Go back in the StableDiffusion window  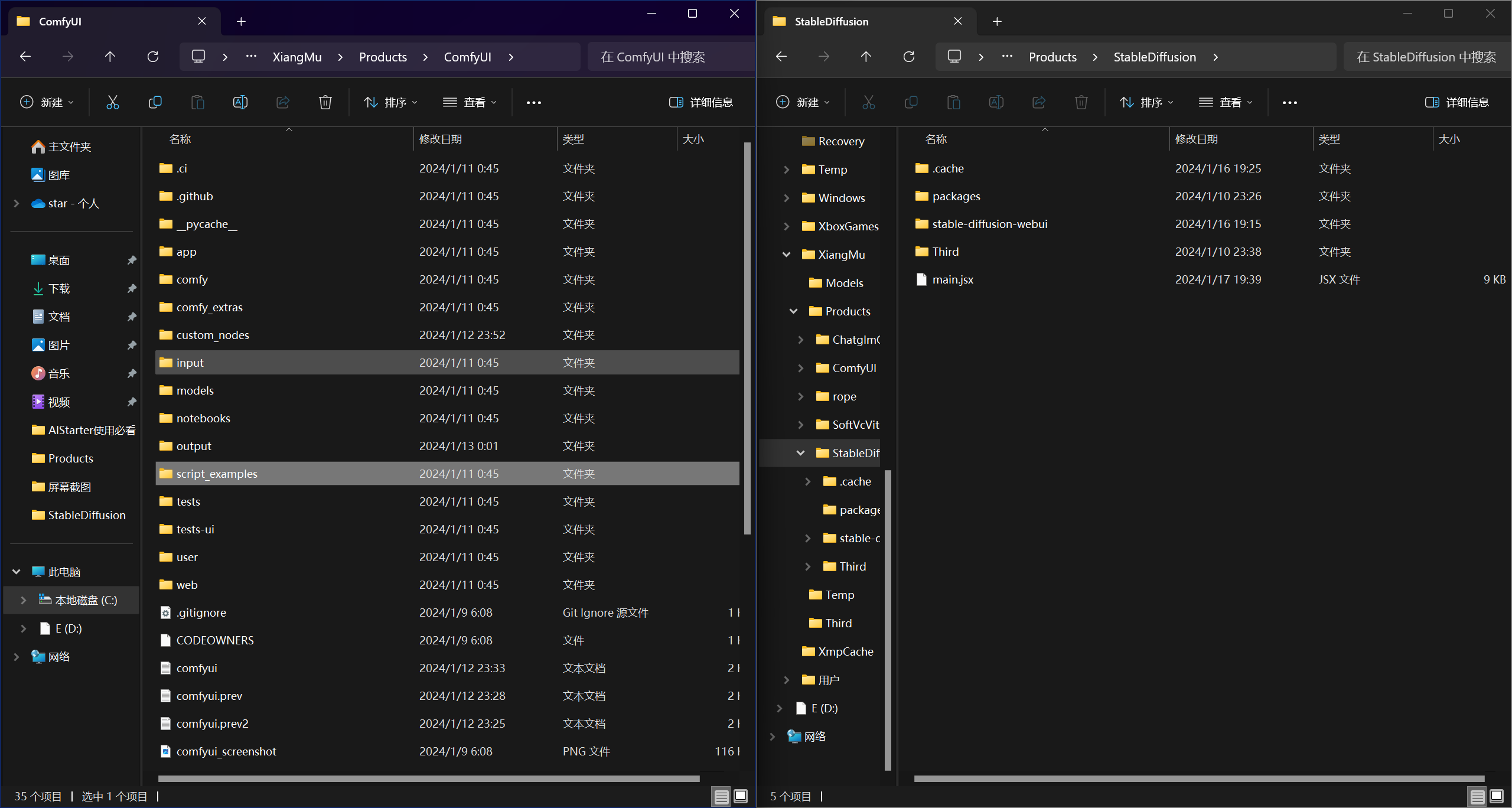(781, 57)
